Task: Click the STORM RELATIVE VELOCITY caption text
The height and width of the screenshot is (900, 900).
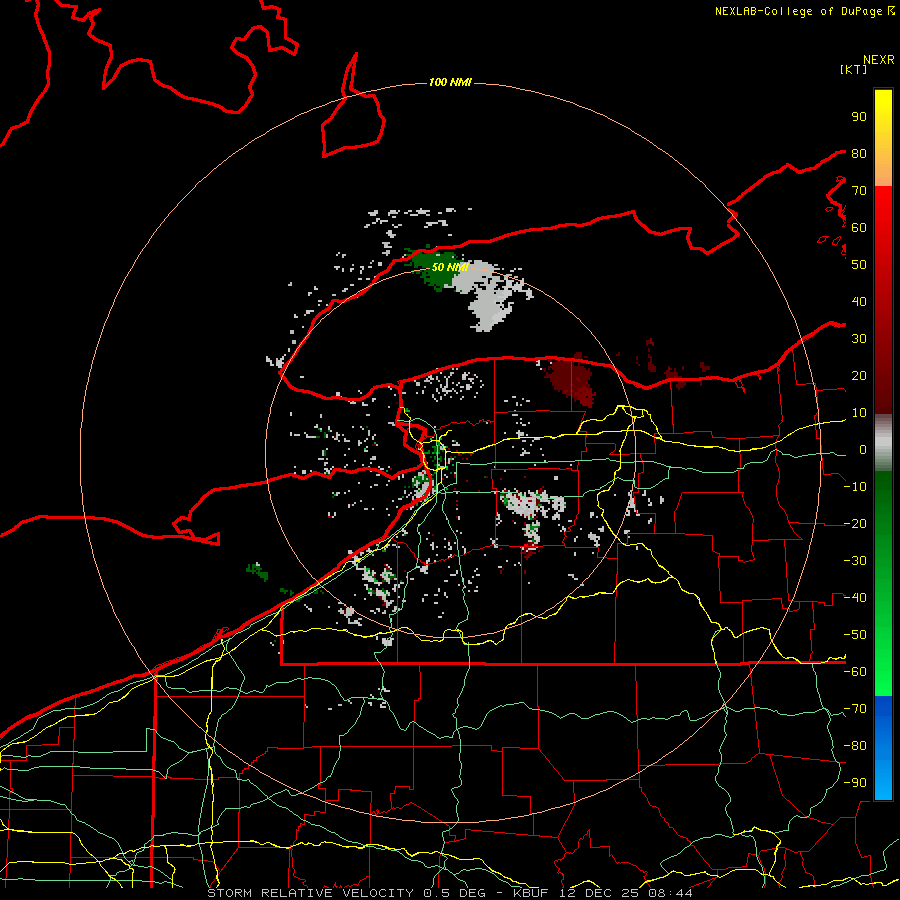Action: point(310,893)
